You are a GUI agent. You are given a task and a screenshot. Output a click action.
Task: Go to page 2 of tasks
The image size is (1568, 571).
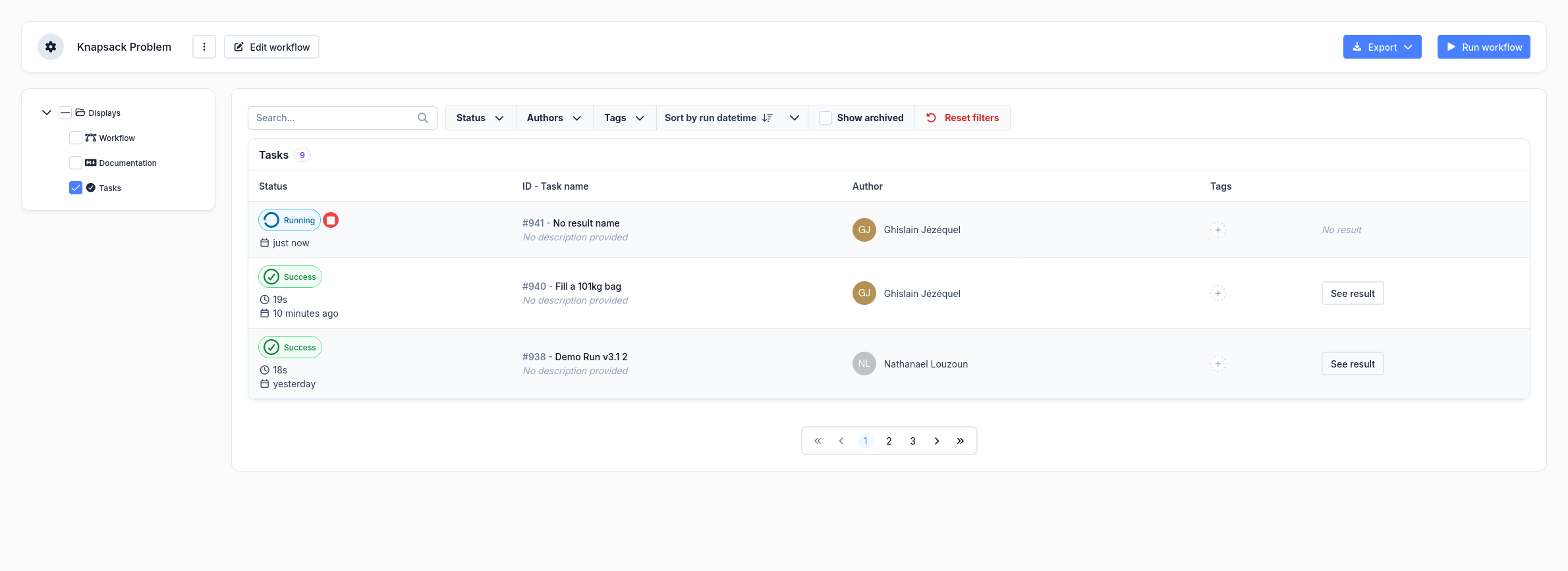click(889, 441)
